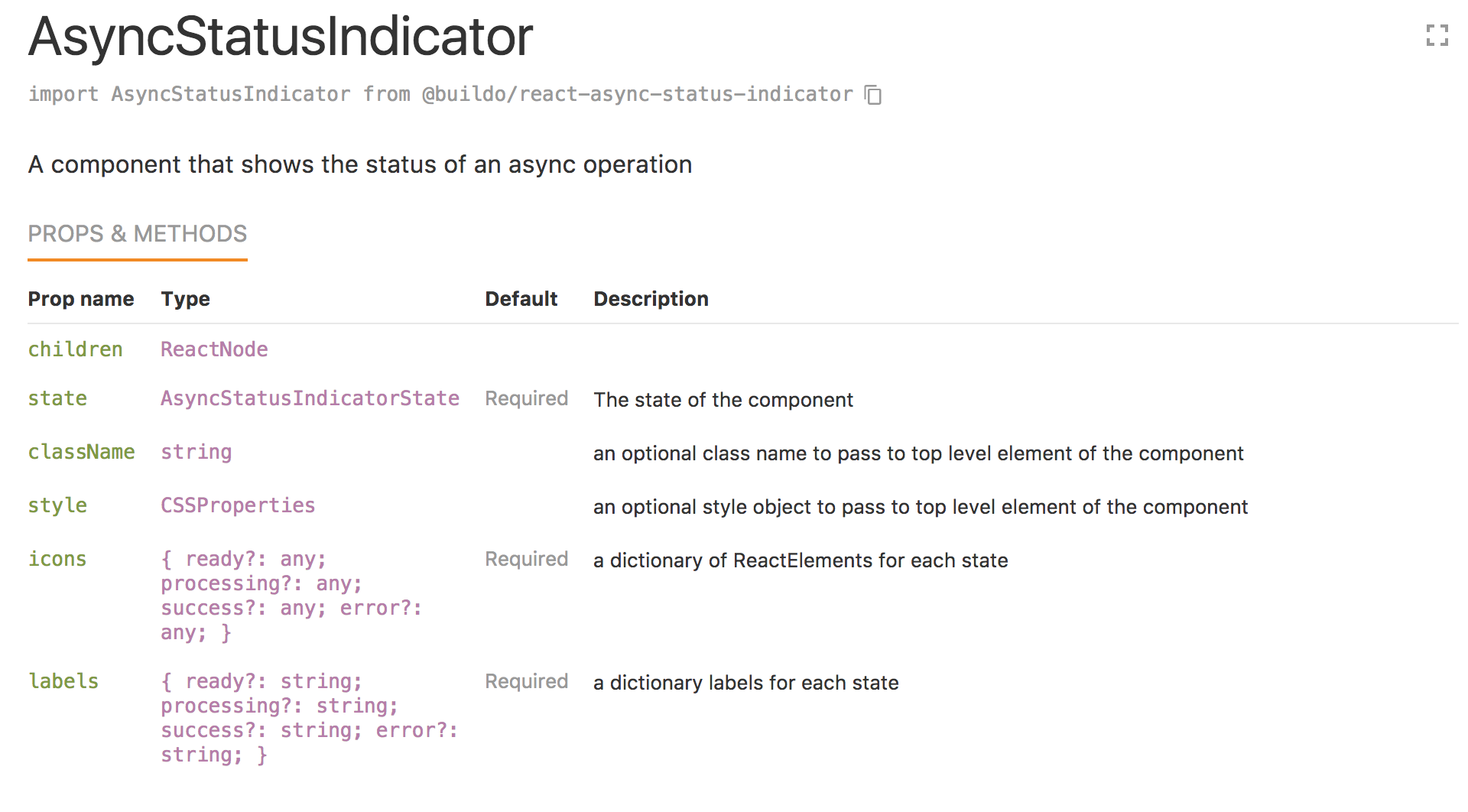Click the Default column header

(x=521, y=299)
